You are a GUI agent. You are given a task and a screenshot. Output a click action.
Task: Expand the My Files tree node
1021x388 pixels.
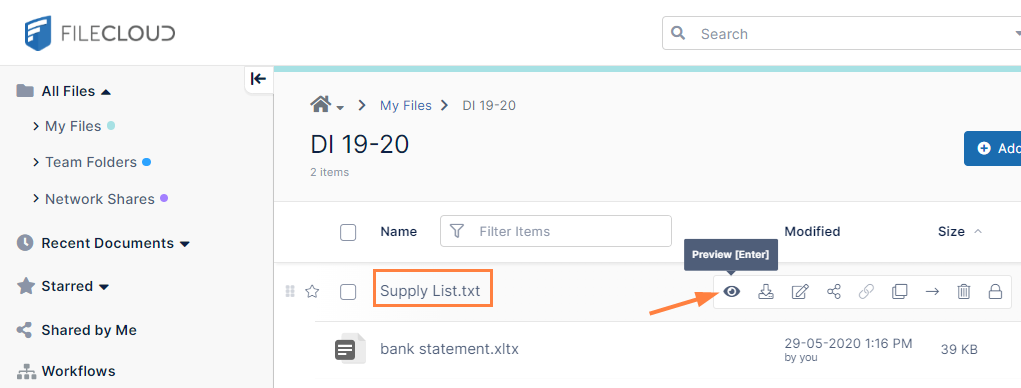pyautogui.click(x=36, y=126)
